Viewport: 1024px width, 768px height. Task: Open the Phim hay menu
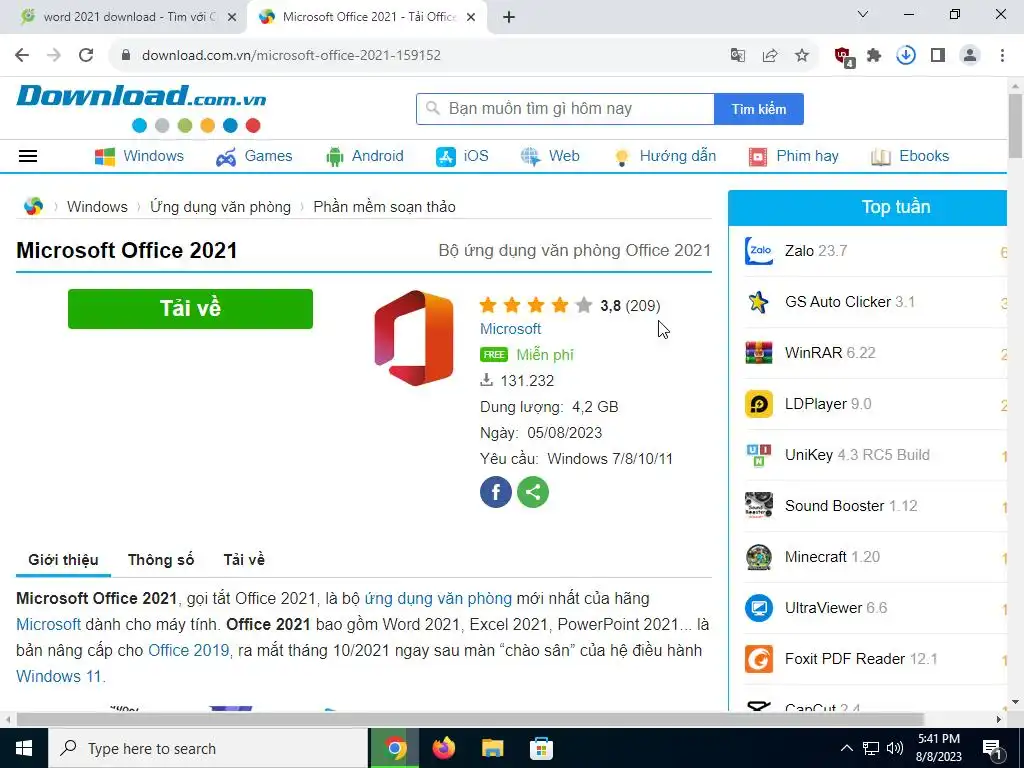793,156
